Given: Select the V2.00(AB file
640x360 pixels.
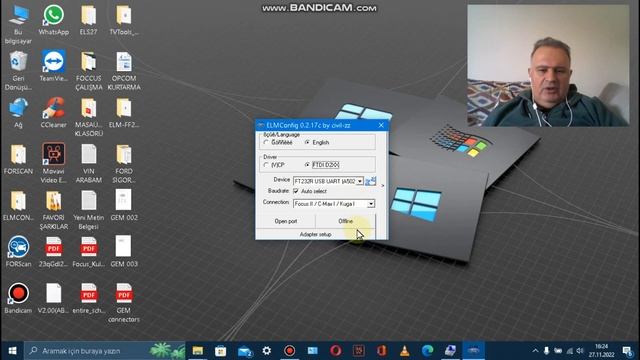Looking at the screenshot, I should [53, 298].
